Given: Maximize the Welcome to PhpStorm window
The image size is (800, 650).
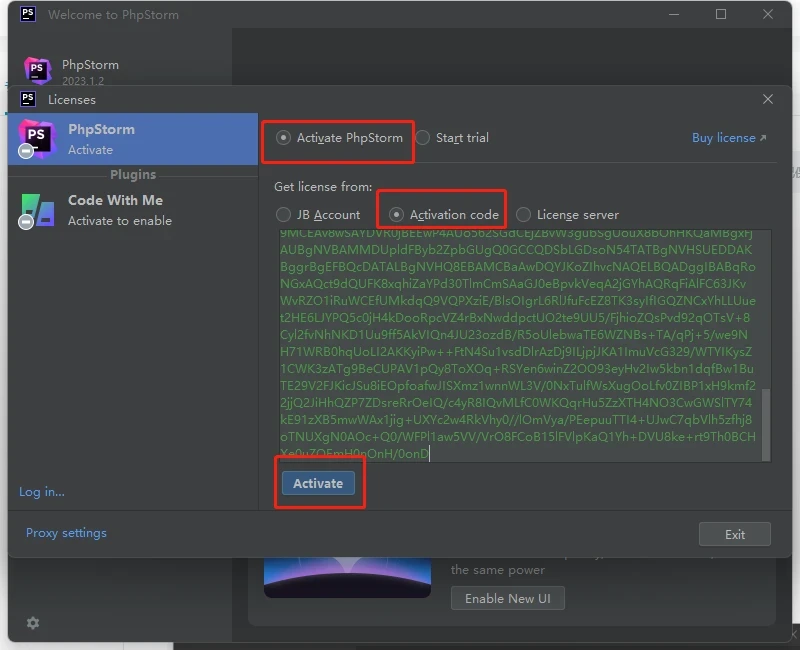Looking at the screenshot, I should [x=721, y=15].
